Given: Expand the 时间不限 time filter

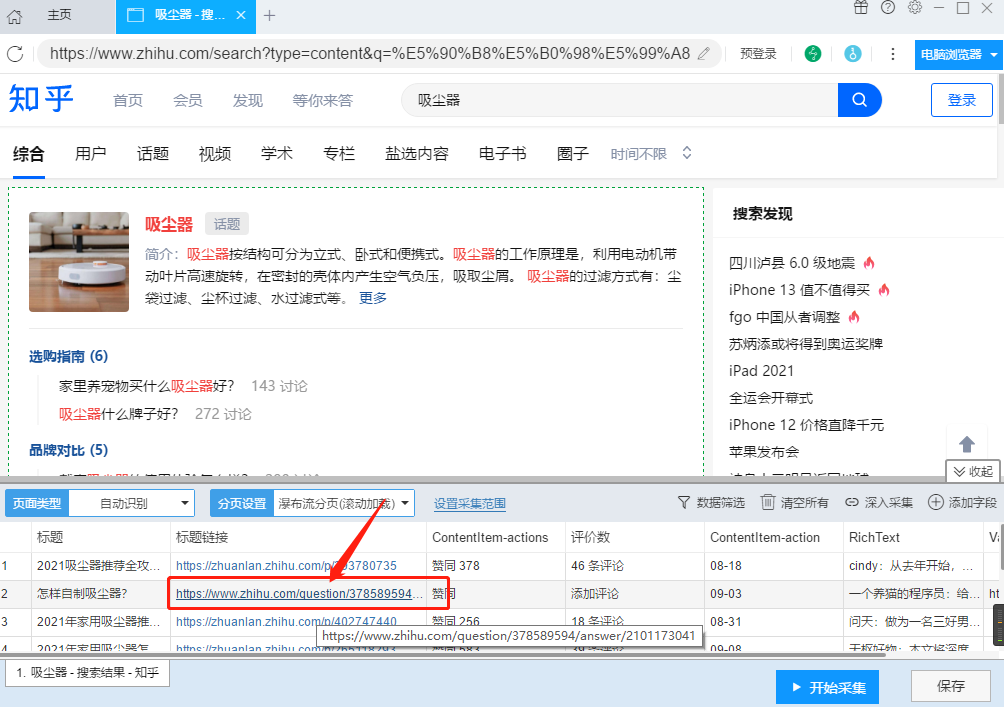Looking at the screenshot, I should click(x=651, y=154).
